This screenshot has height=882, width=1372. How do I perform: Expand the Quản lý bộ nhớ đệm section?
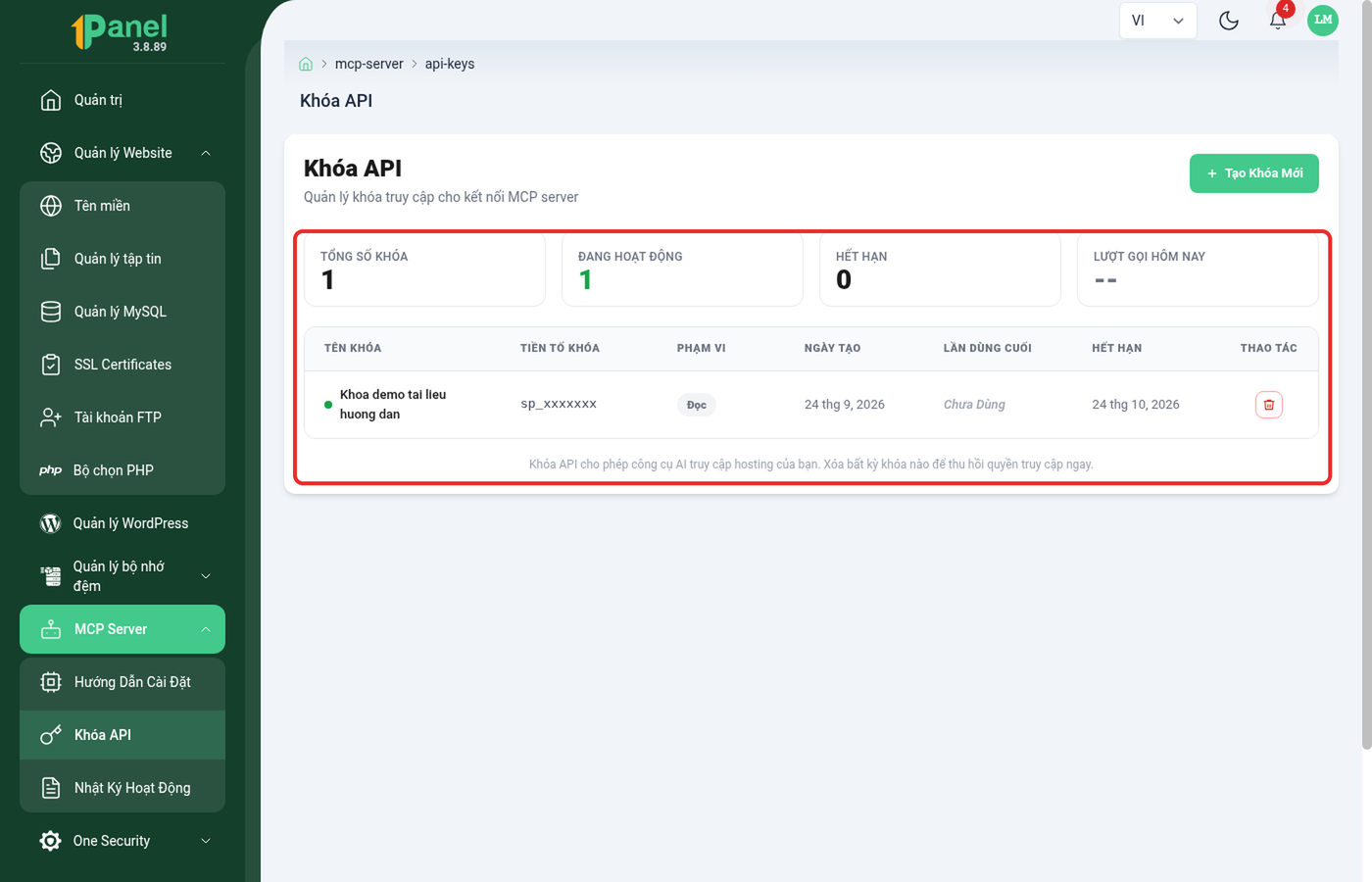coord(206,576)
